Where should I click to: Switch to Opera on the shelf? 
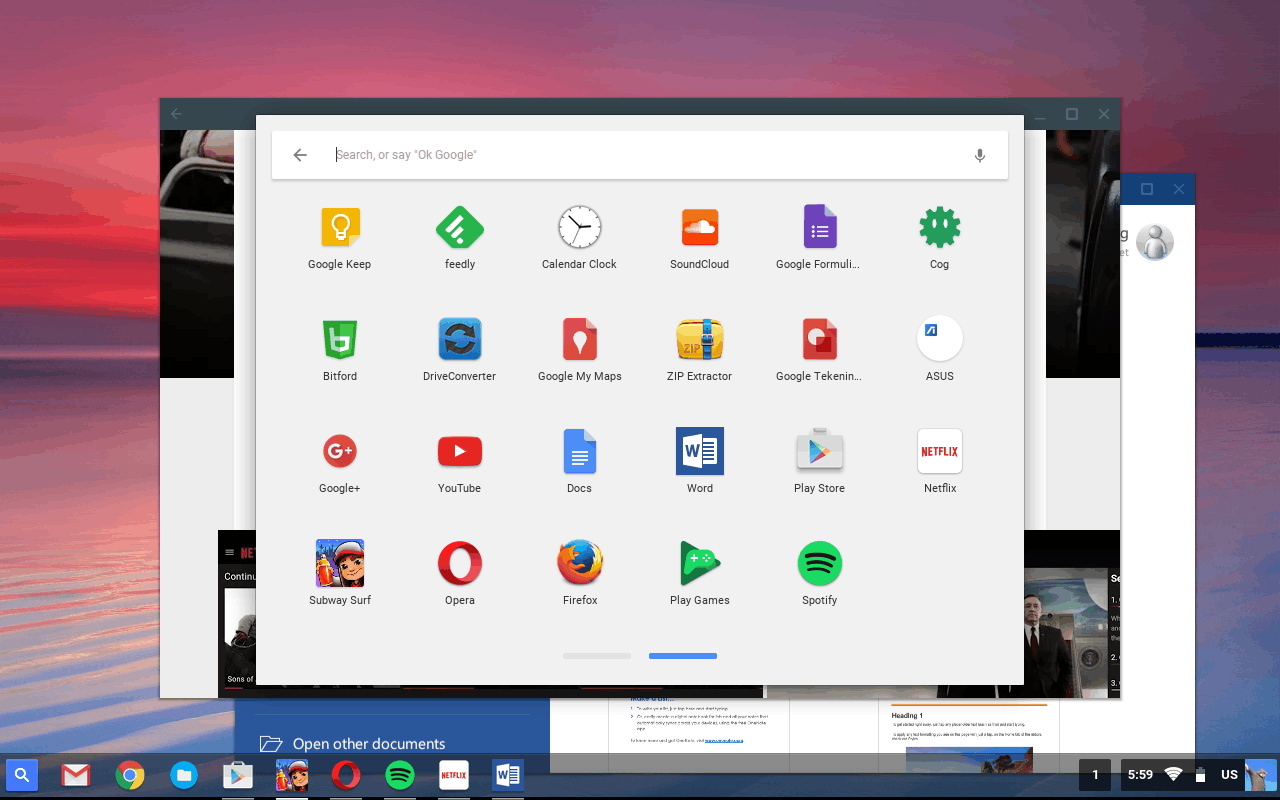coord(346,775)
